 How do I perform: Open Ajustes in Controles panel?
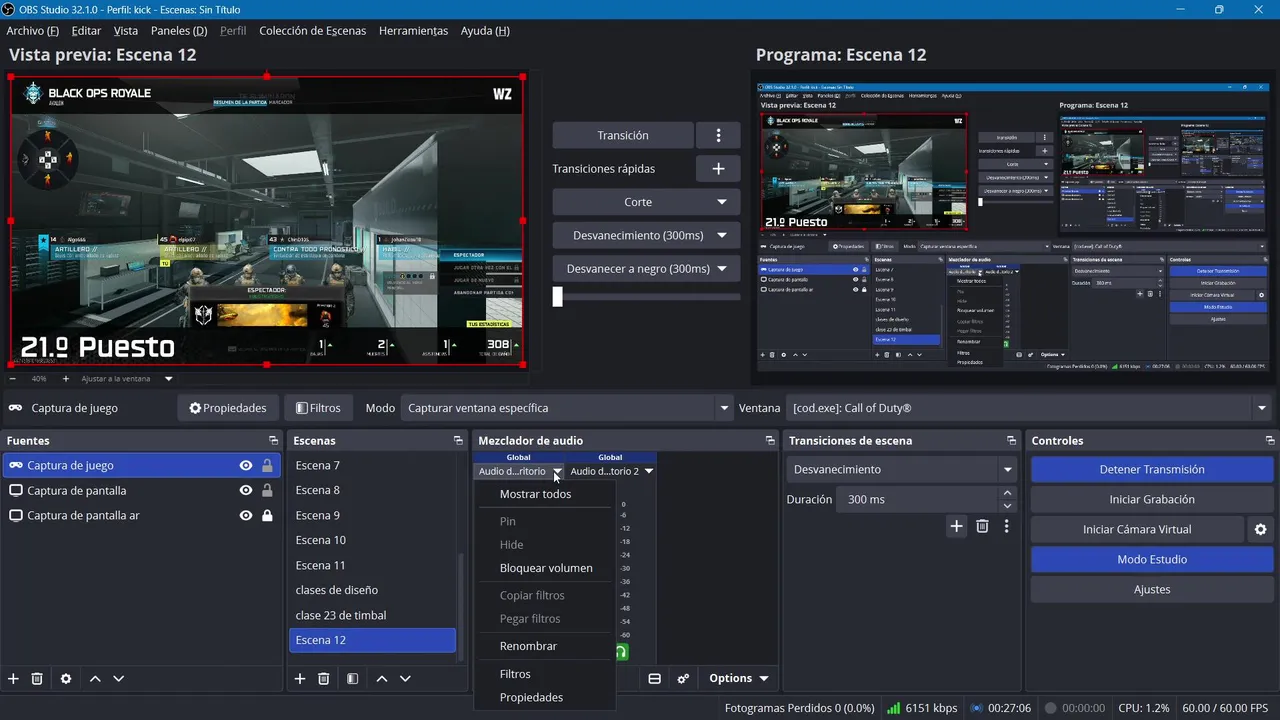[1152, 589]
